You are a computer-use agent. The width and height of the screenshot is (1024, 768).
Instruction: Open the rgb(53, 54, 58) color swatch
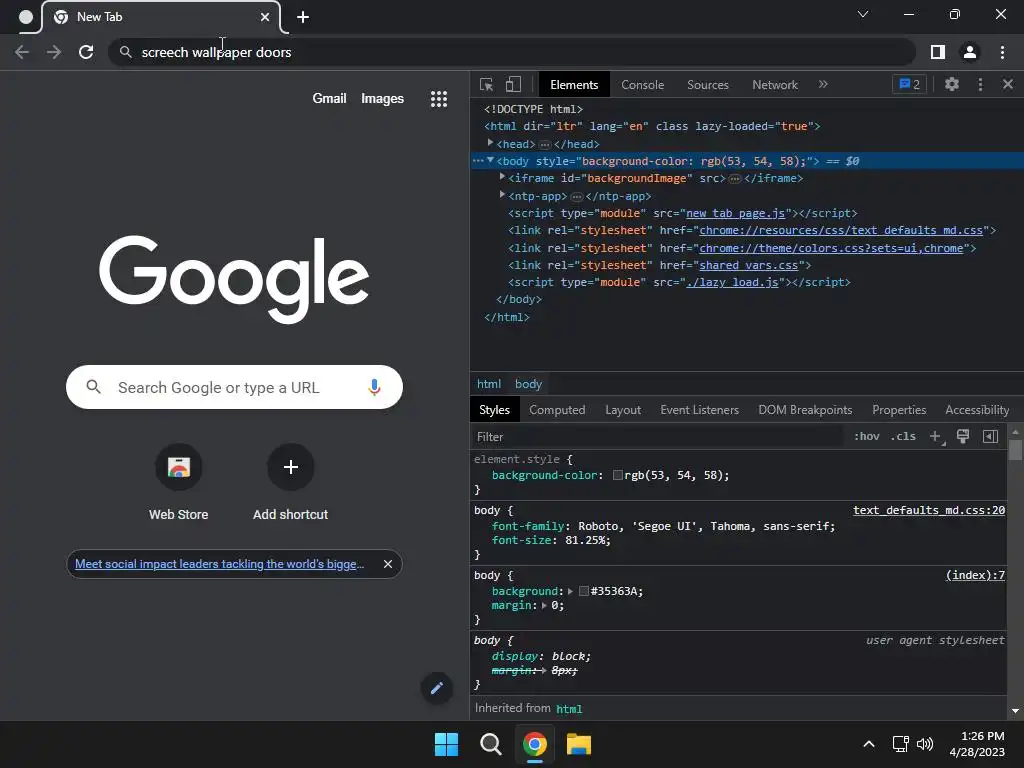617,475
